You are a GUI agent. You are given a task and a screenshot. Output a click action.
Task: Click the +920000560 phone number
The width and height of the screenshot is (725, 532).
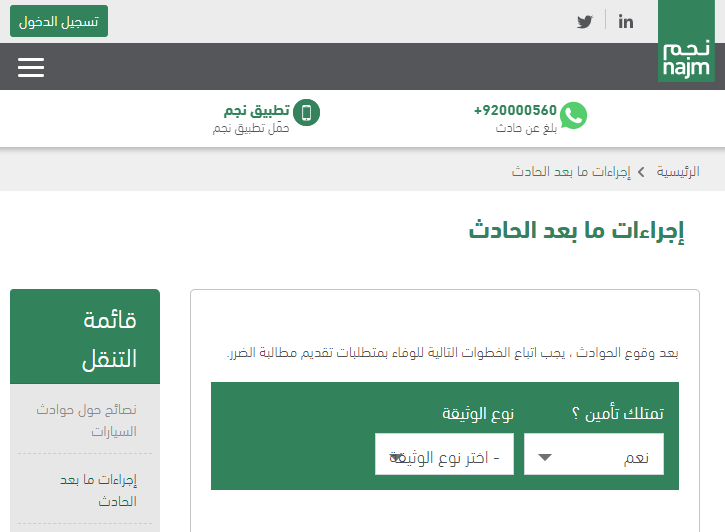pos(515,110)
